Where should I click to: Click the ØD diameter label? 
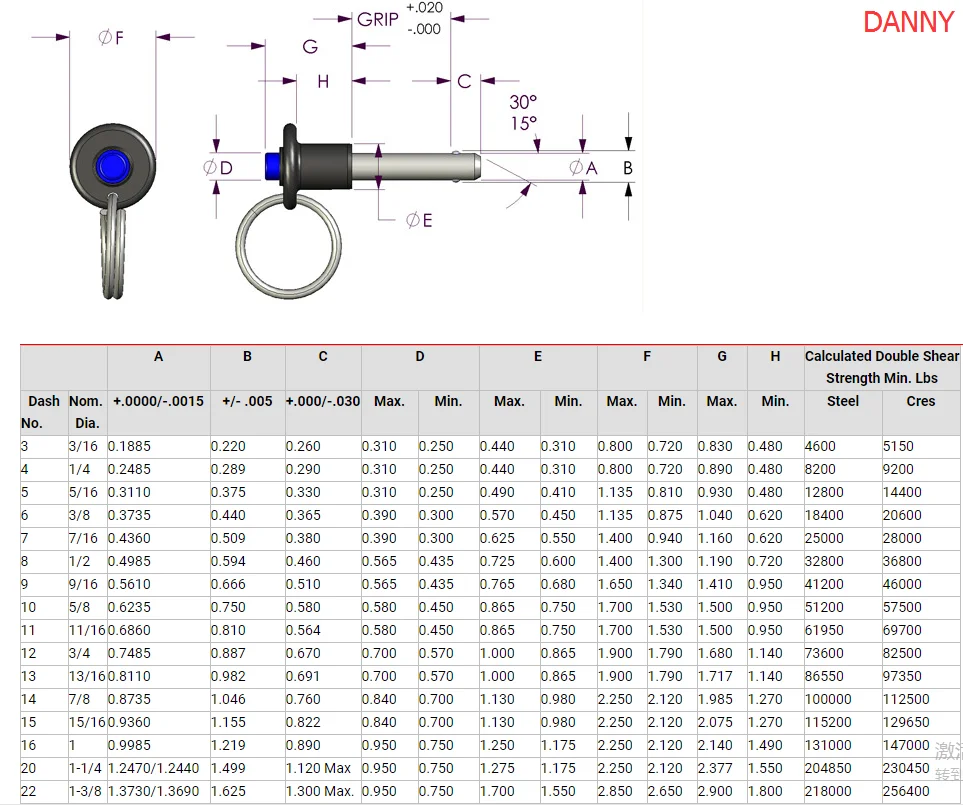click(x=217, y=167)
